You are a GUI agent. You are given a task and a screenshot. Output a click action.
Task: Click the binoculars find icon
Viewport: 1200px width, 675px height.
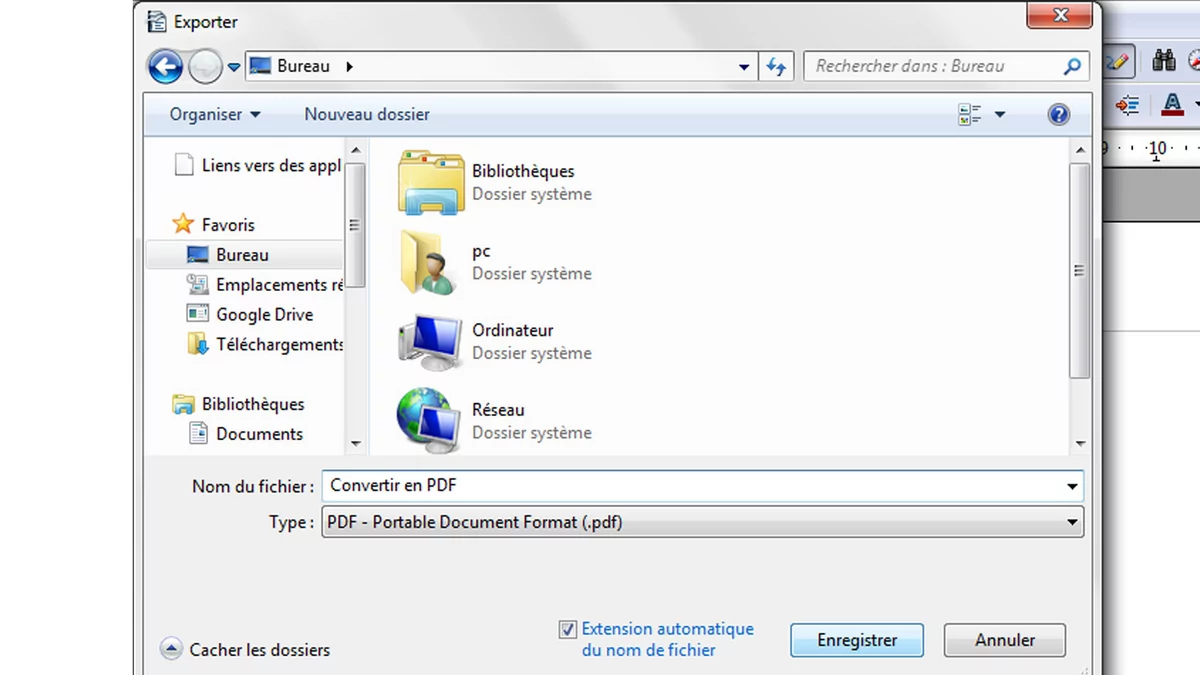pyautogui.click(x=1163, y=61)
